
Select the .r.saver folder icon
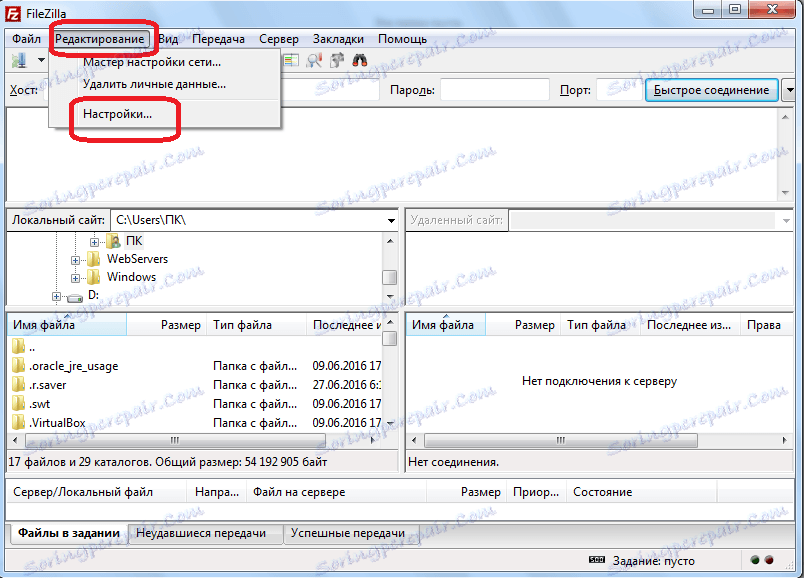pyautogui.click(x=18, y=385)
